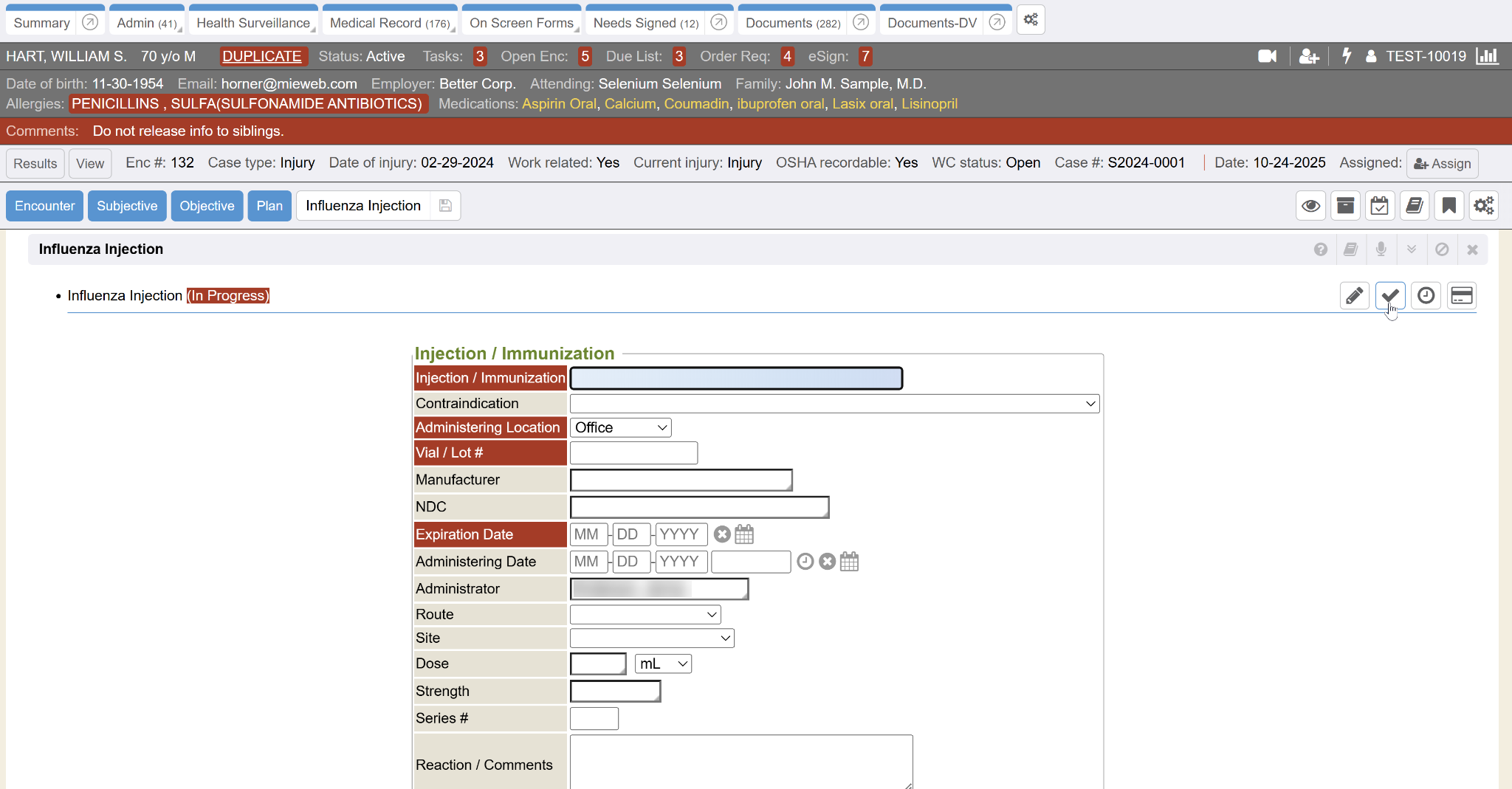This screenshot has height=789, width=1512.
Task: Click the DUPLICATE link in patient header
Action: [x=261, y=56]
